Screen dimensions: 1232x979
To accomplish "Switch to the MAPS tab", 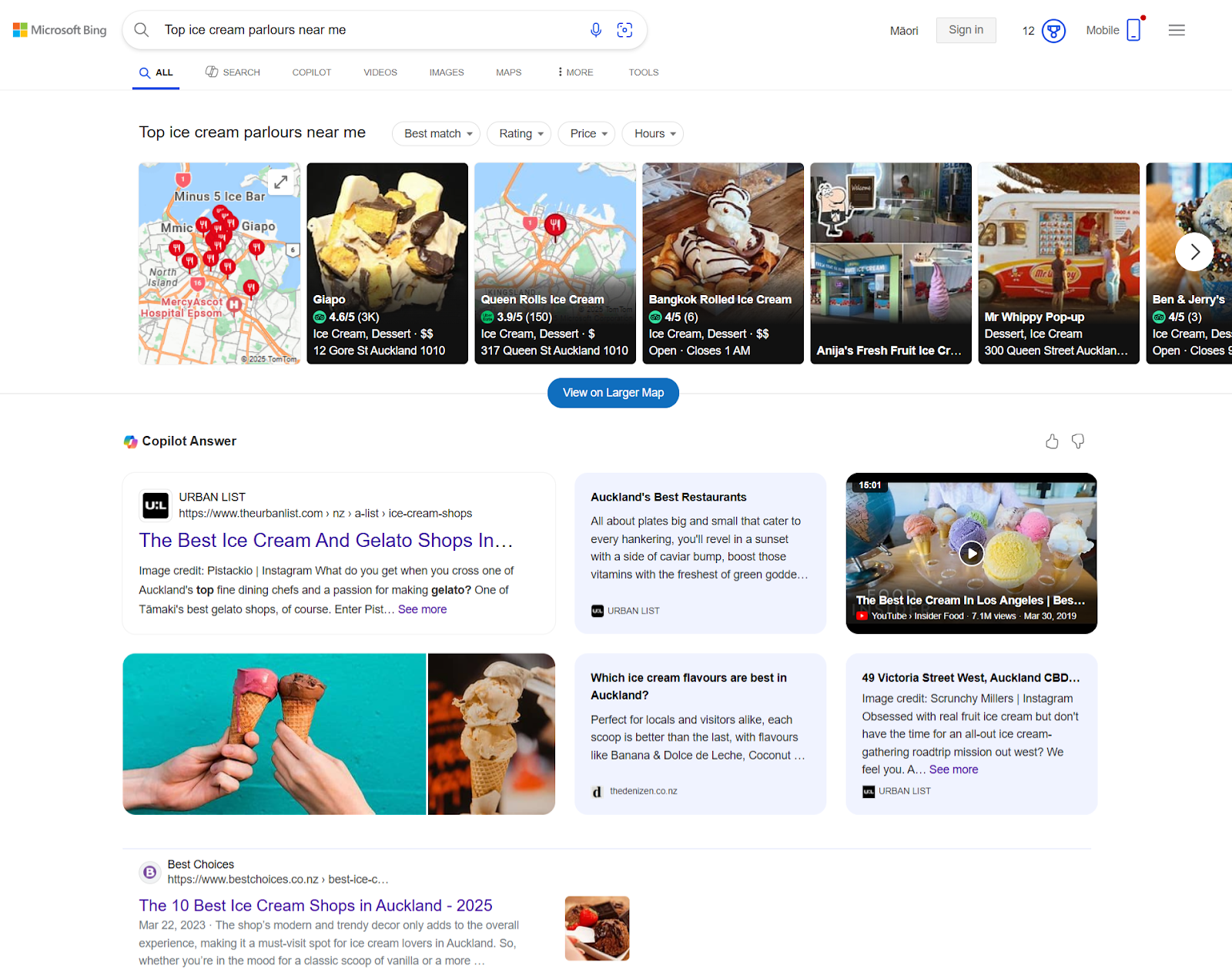I will 509,72.
